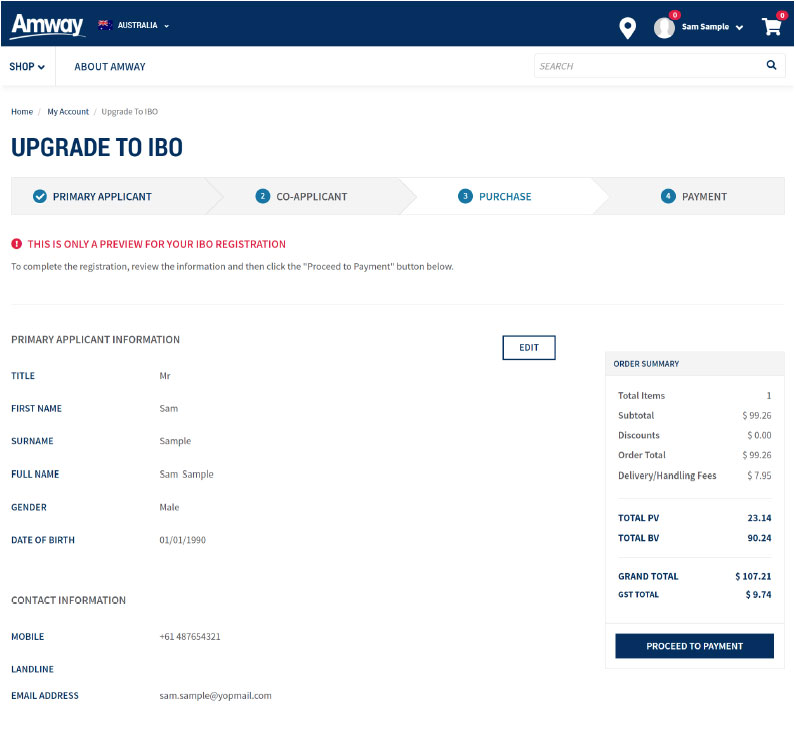Click the Discounts $ 0.00 value
Screen dimensions: 796x729
(759, 435)
